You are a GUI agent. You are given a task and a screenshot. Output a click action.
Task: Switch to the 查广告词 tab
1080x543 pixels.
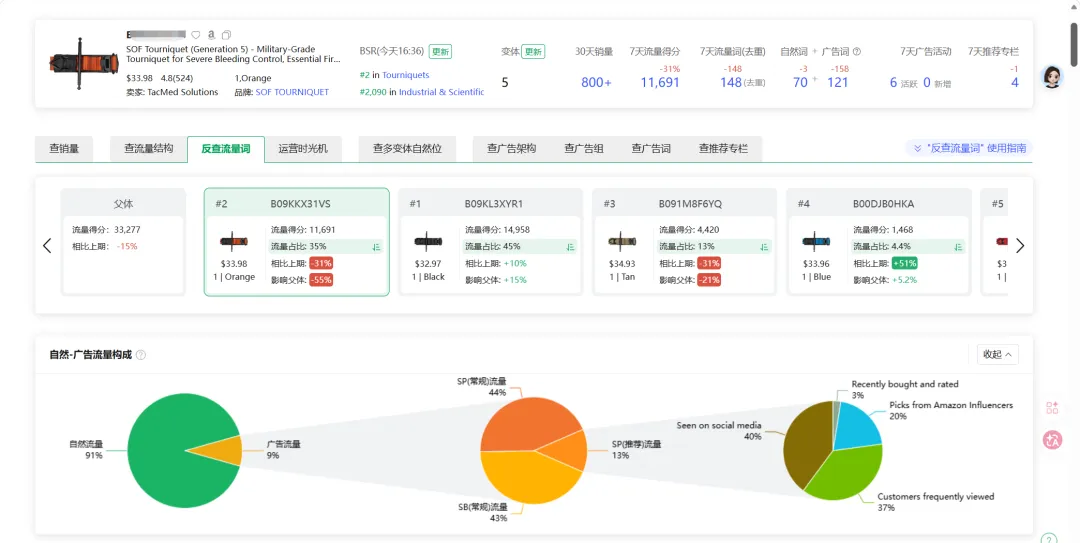pyautogui.click(x=652, y=149)
